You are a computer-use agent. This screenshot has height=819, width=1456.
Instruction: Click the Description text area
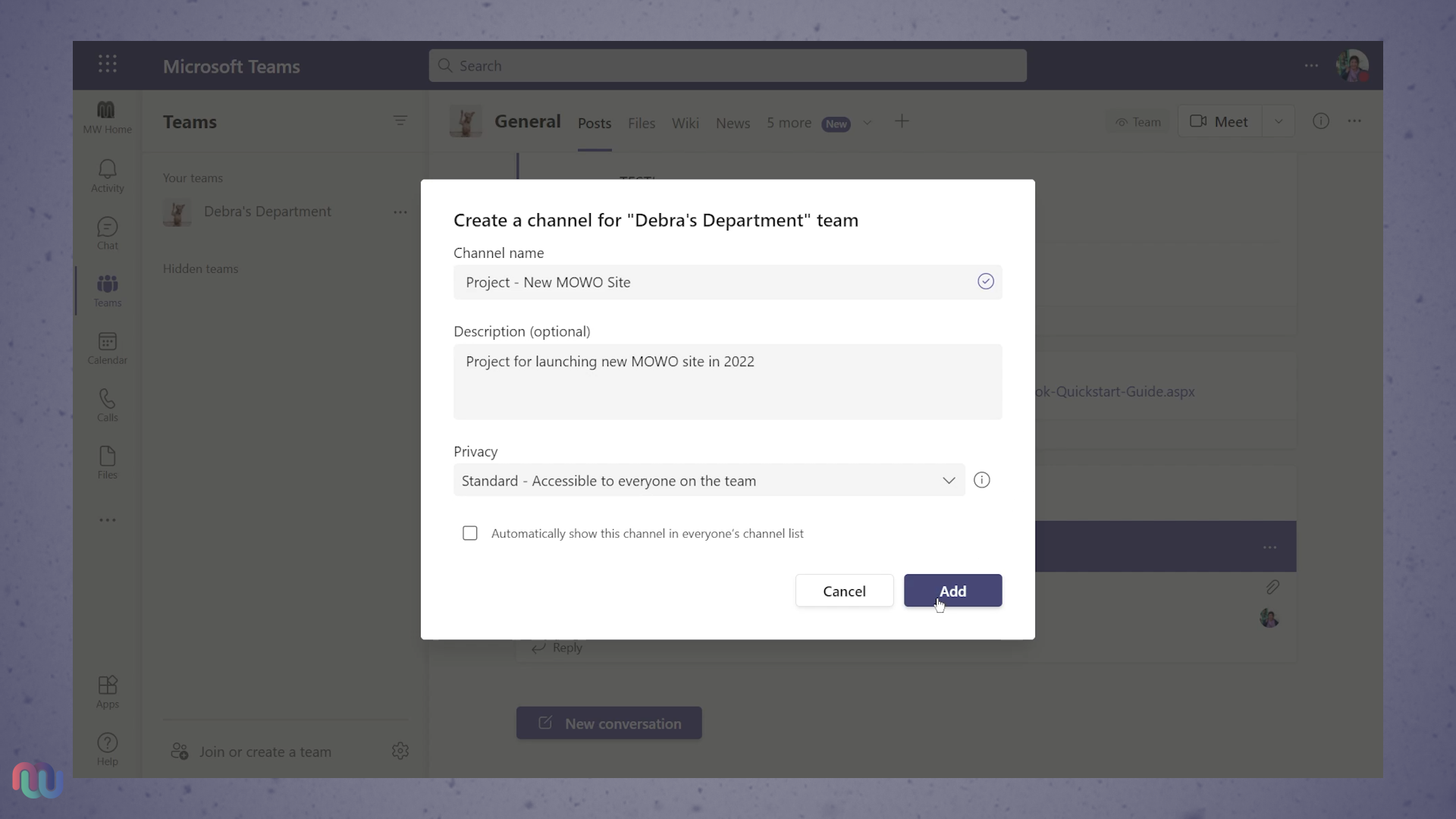[x=727, y=381]
